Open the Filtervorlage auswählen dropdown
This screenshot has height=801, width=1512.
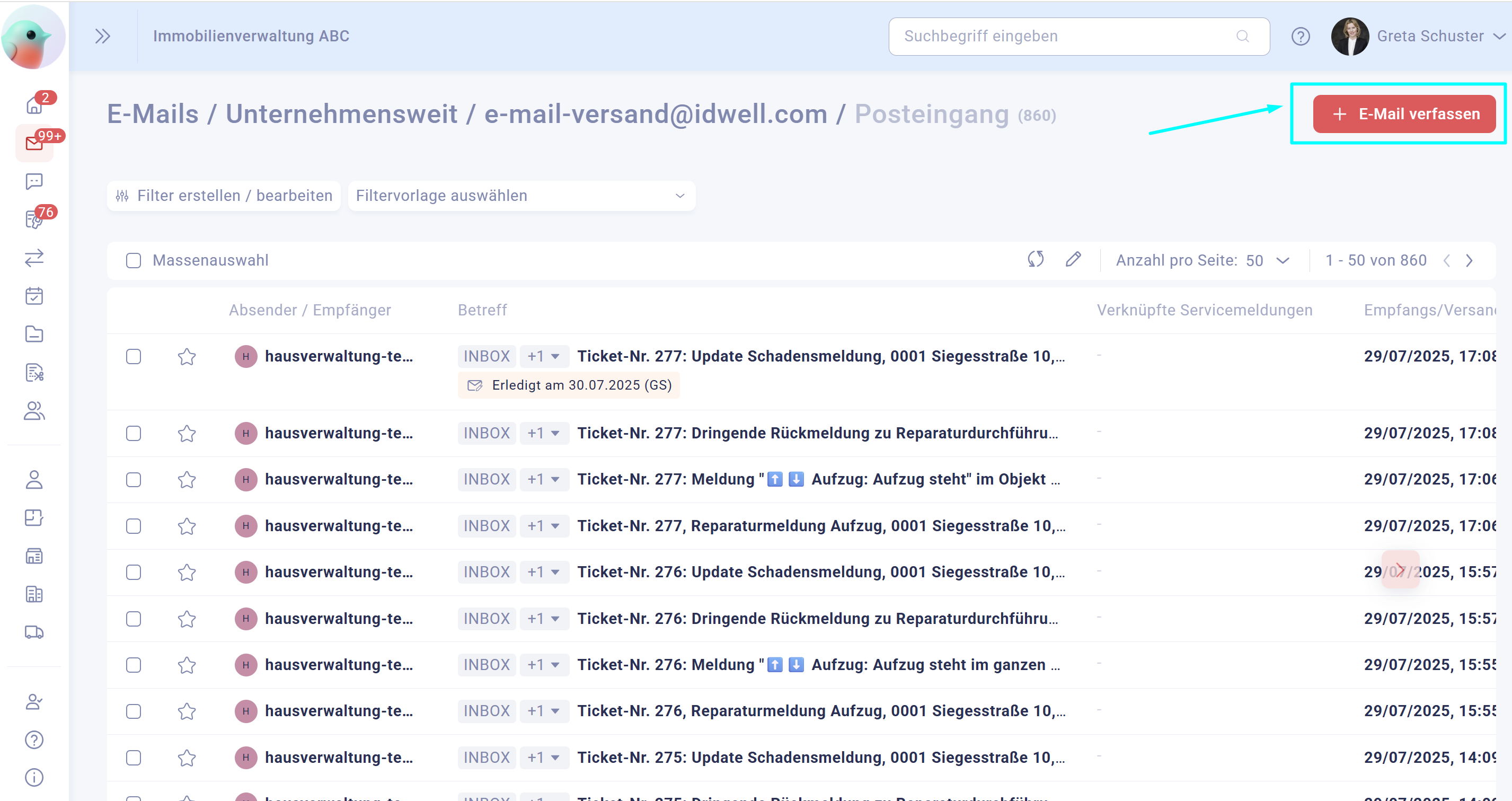pyautogui.click(x=521, y=196)
